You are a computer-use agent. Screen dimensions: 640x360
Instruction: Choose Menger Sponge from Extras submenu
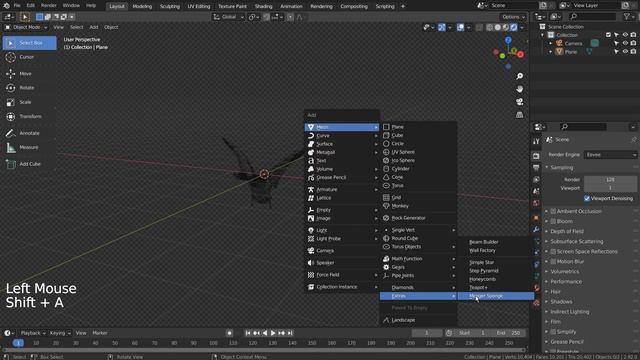(x=496, y=296)
